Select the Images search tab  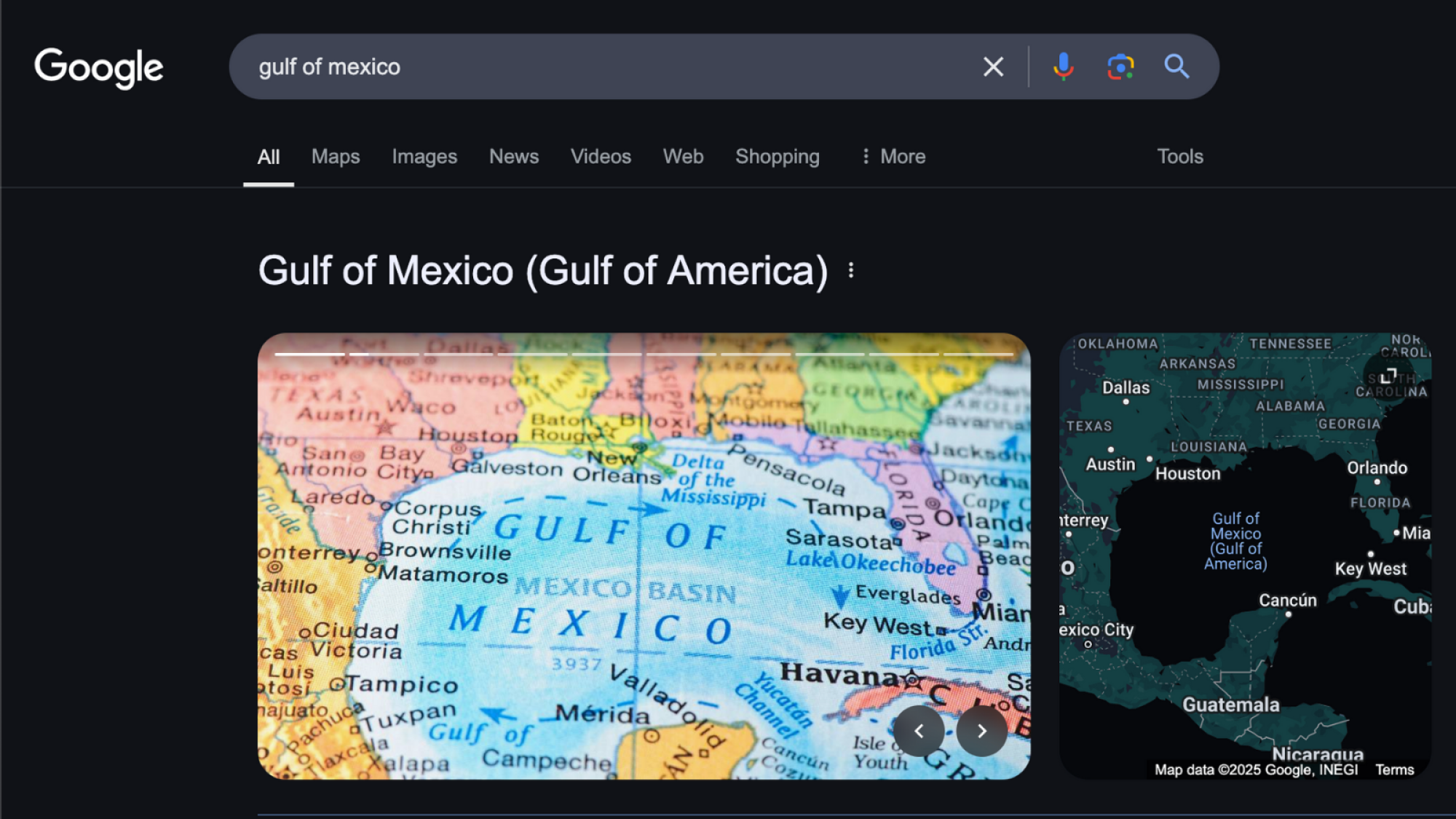click(424, 156)
